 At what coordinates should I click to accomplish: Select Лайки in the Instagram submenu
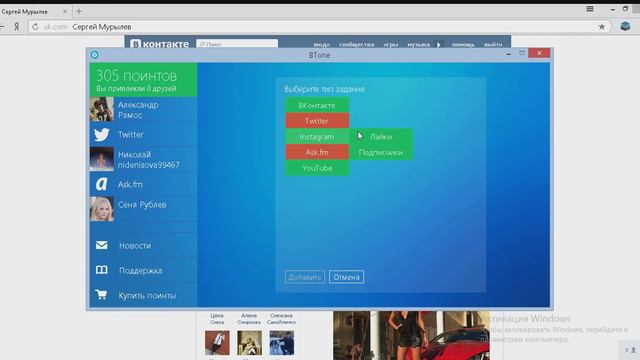(381, 137)
